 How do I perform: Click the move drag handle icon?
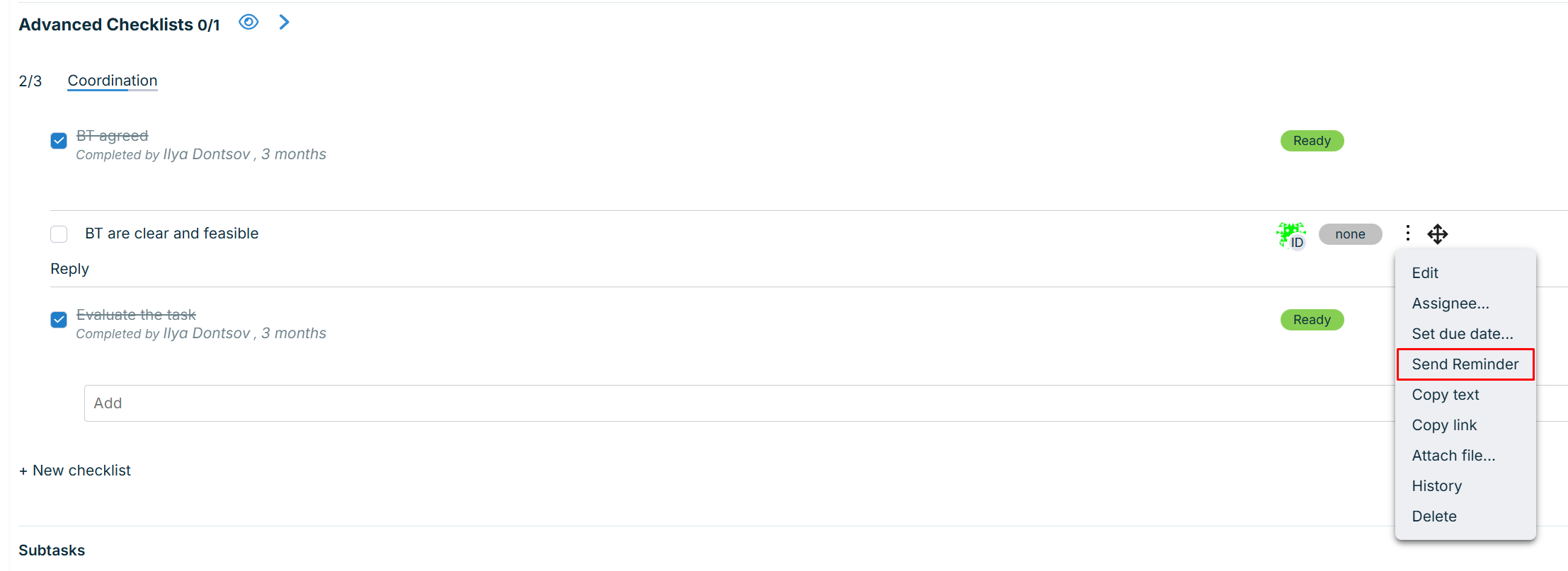[1437, 233]
